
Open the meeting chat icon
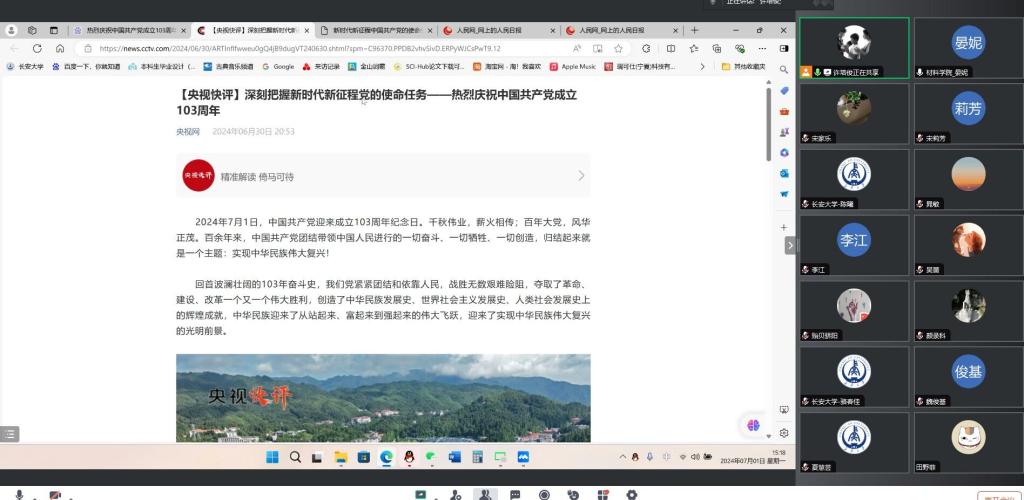coord(515,494)
